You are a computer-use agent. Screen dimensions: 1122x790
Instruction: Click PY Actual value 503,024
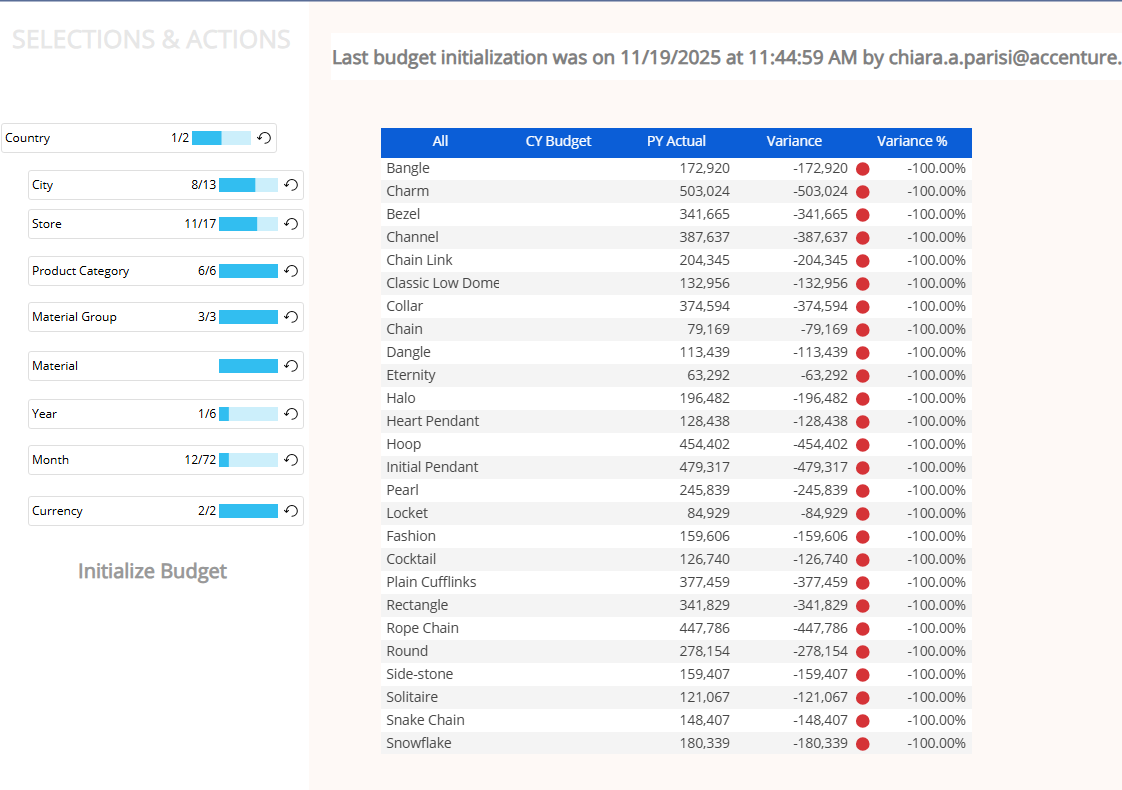(705, 191)
